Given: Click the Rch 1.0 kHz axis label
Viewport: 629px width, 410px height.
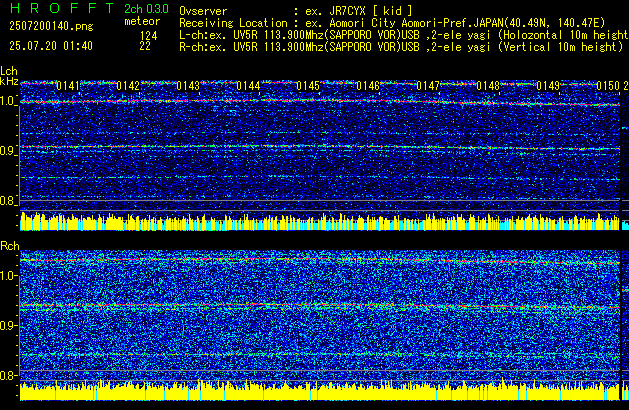Looking at the screenshot, I should click(x=8, y=276).
